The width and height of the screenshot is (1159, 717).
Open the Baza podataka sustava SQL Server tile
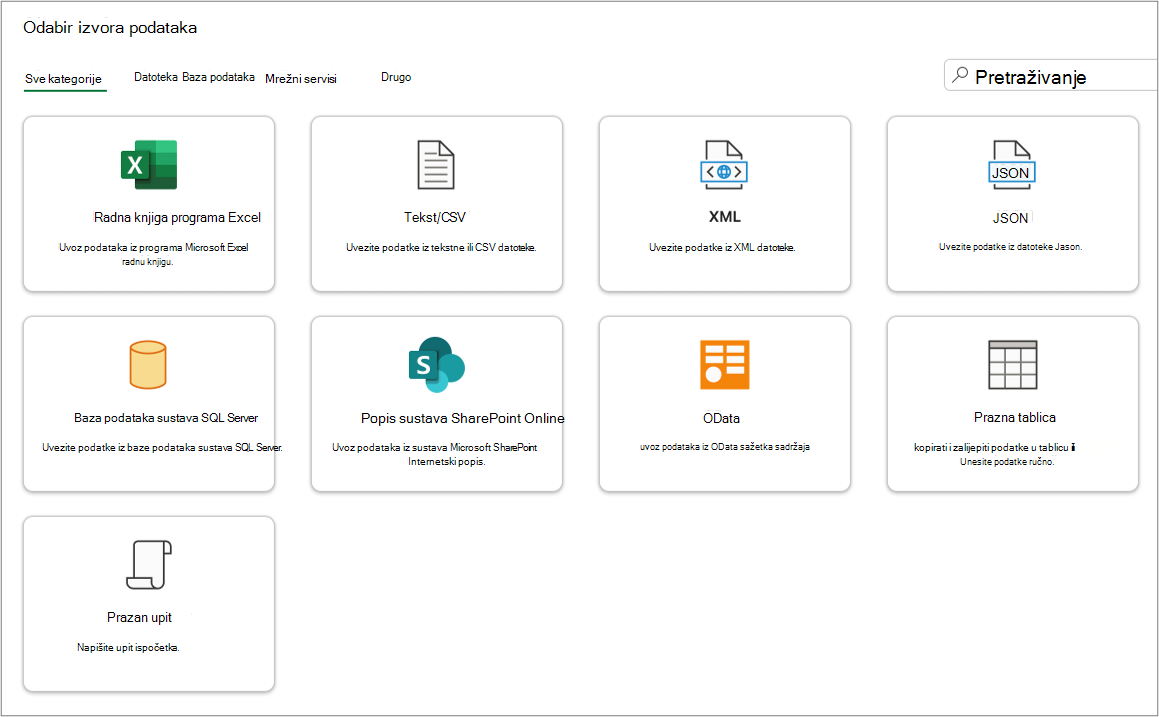[149, 404]
